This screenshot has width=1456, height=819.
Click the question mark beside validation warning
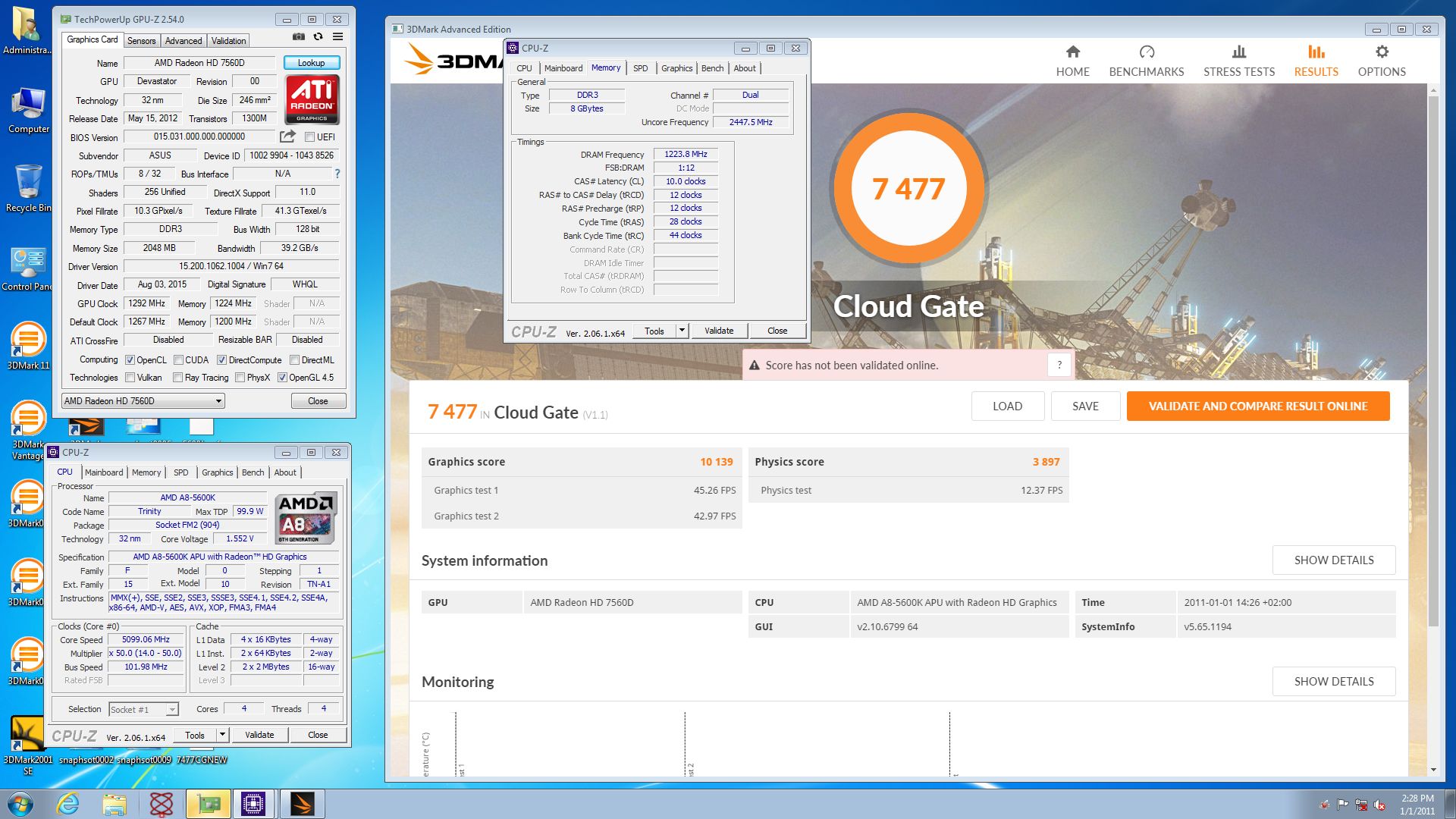click(x=1059, y=365)
